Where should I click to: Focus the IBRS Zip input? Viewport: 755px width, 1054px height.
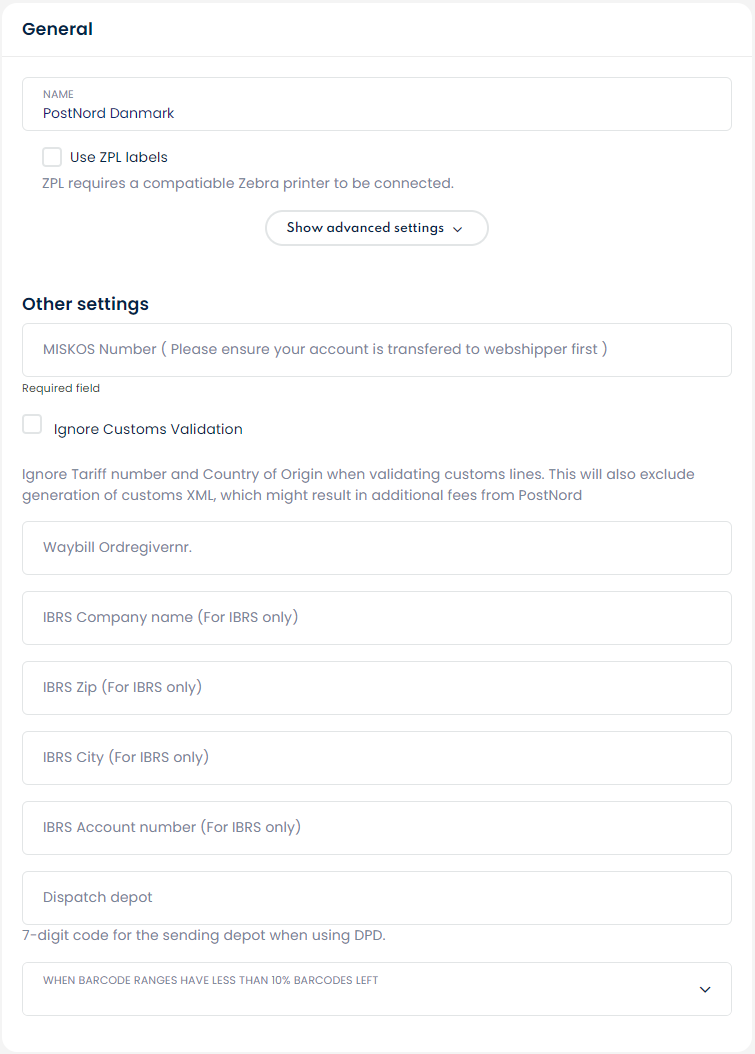tap(376, 688)
